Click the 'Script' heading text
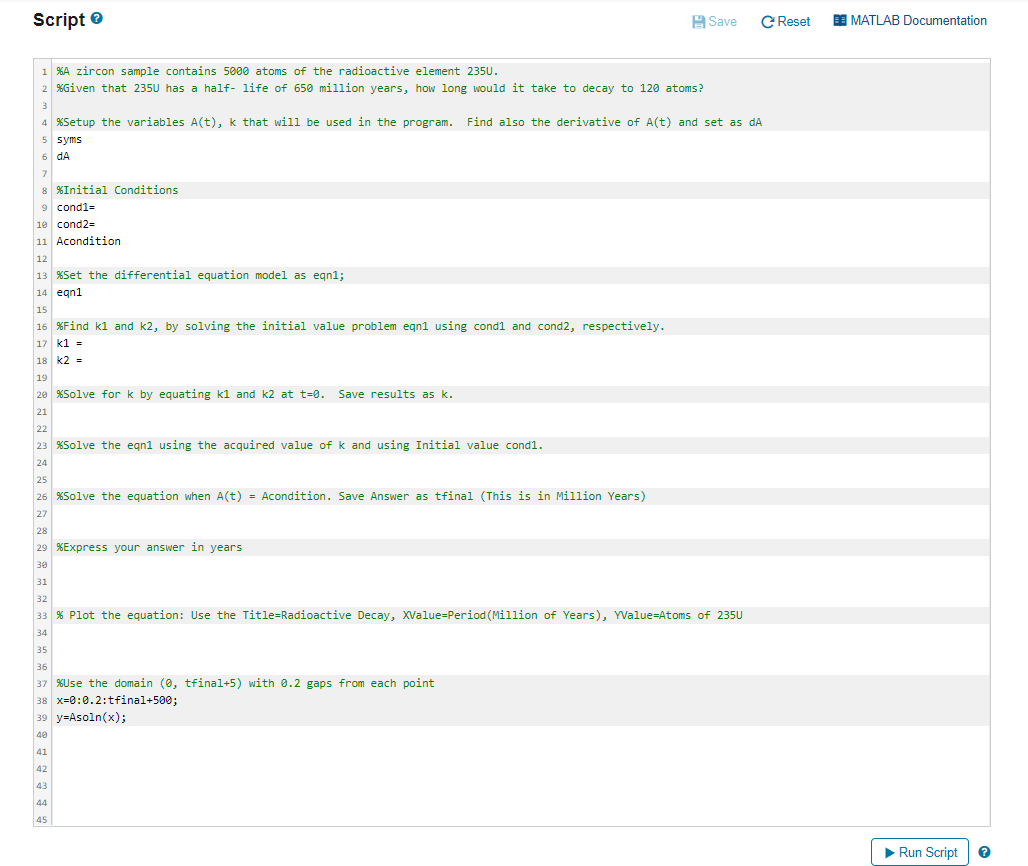This screenshot has width=1028, height=866. [x=59, y=20]
